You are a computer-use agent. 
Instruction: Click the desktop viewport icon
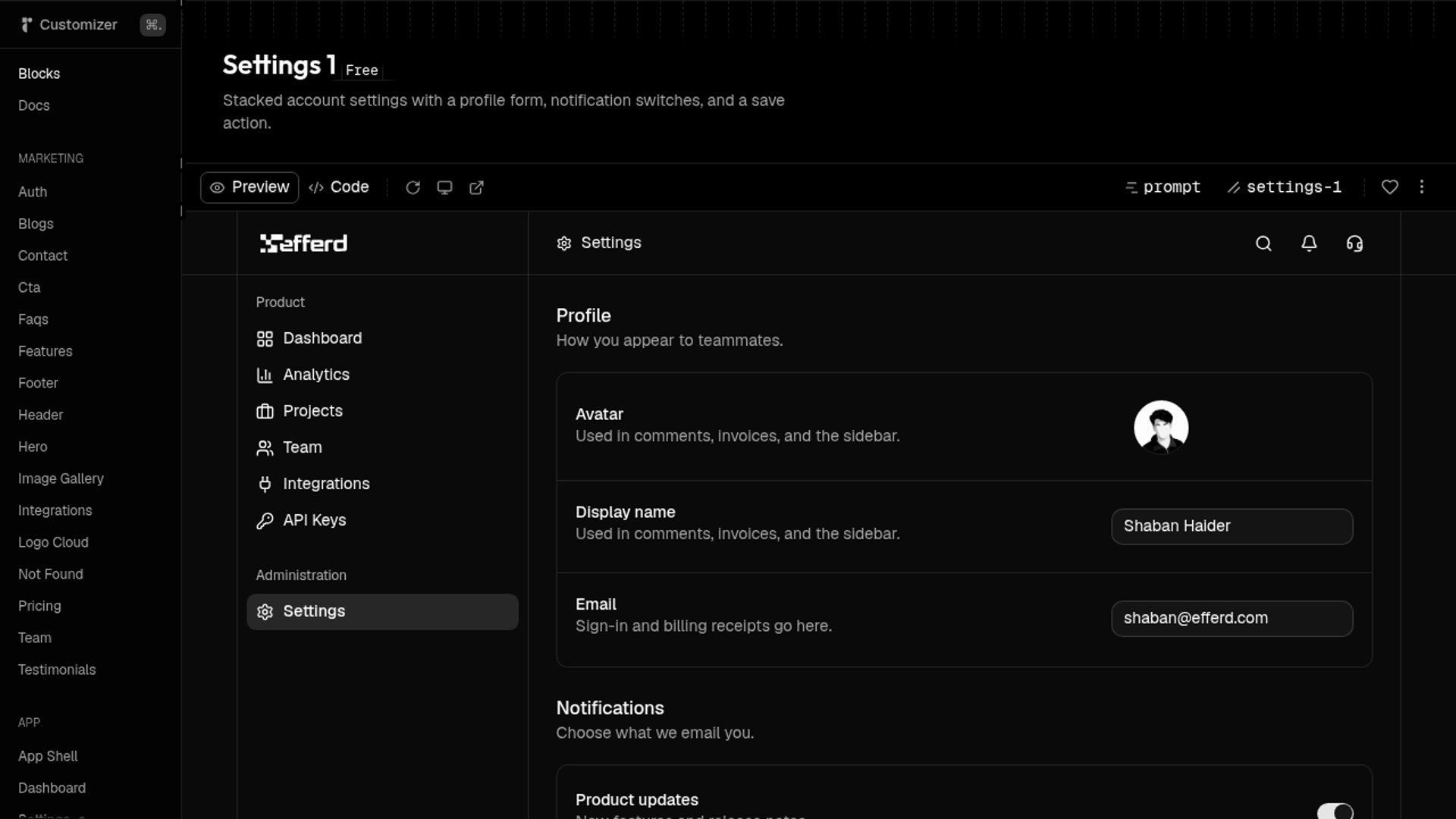point(444,187)
